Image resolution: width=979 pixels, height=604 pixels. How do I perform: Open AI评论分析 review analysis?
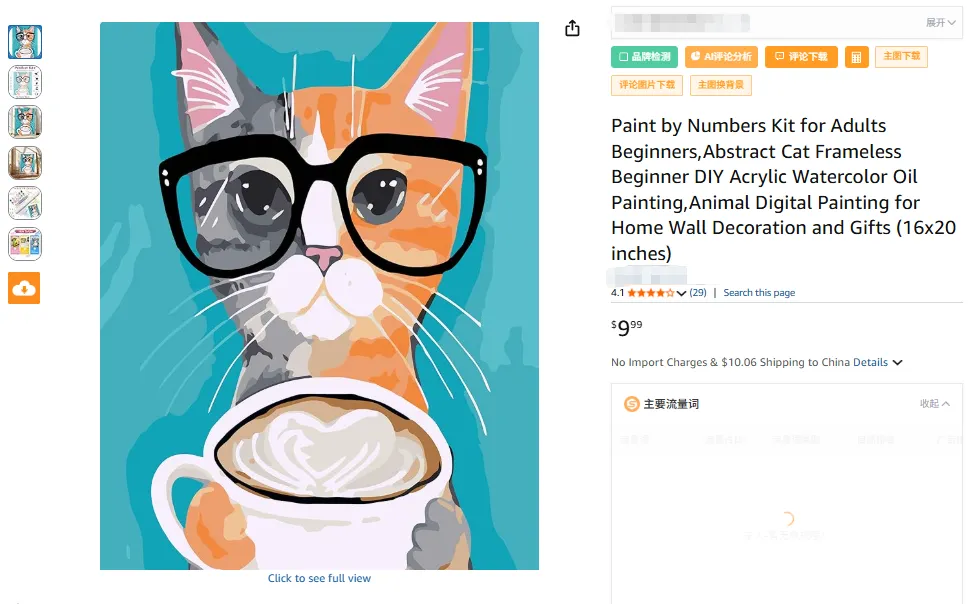click(721, 57)
